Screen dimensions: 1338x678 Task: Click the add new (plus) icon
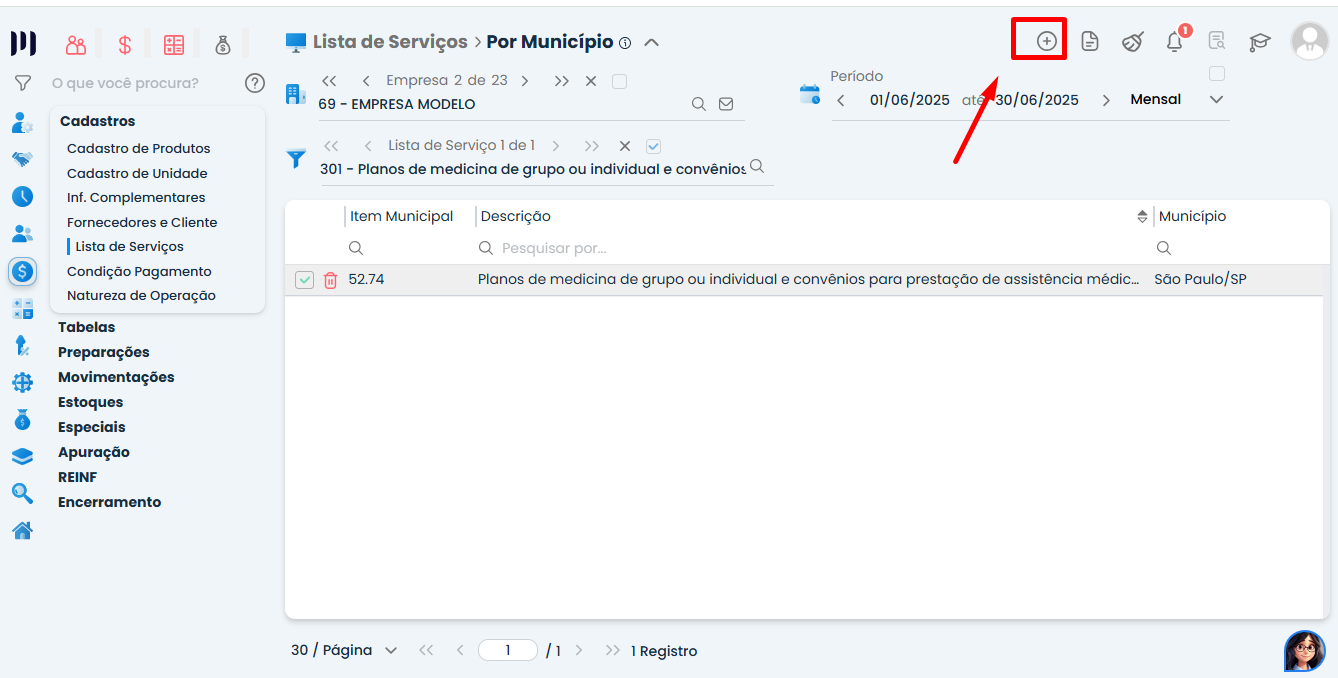coord(1046,41)
